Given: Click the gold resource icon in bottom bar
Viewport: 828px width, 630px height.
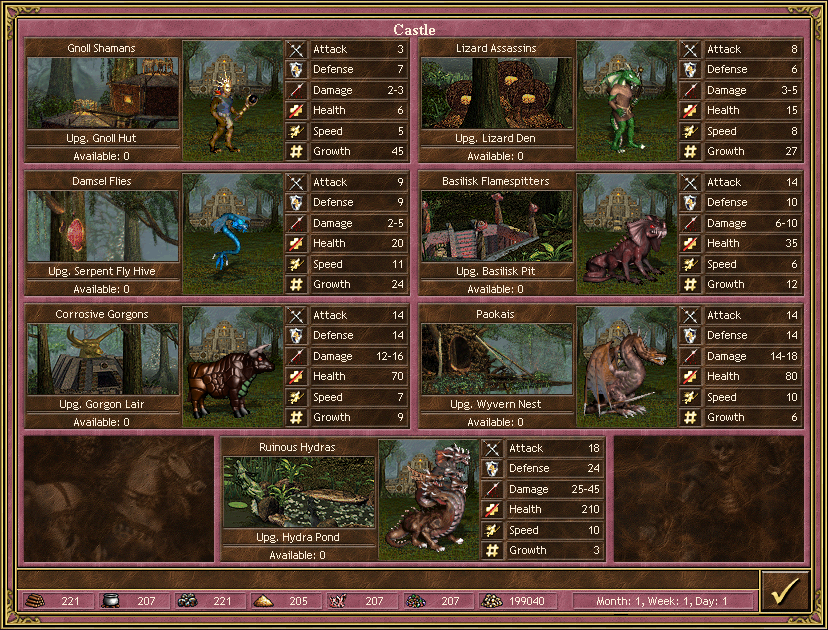Looking at the screenshot, I should pos(490,601).
